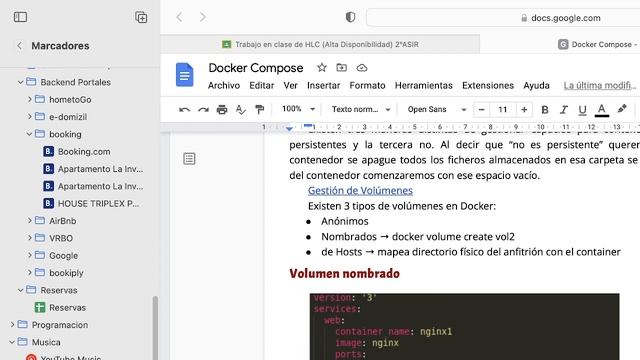Viewport: 640px width, 360px height.
Task: Rename the Docker Compose document title
Action: tap(256, 68)
